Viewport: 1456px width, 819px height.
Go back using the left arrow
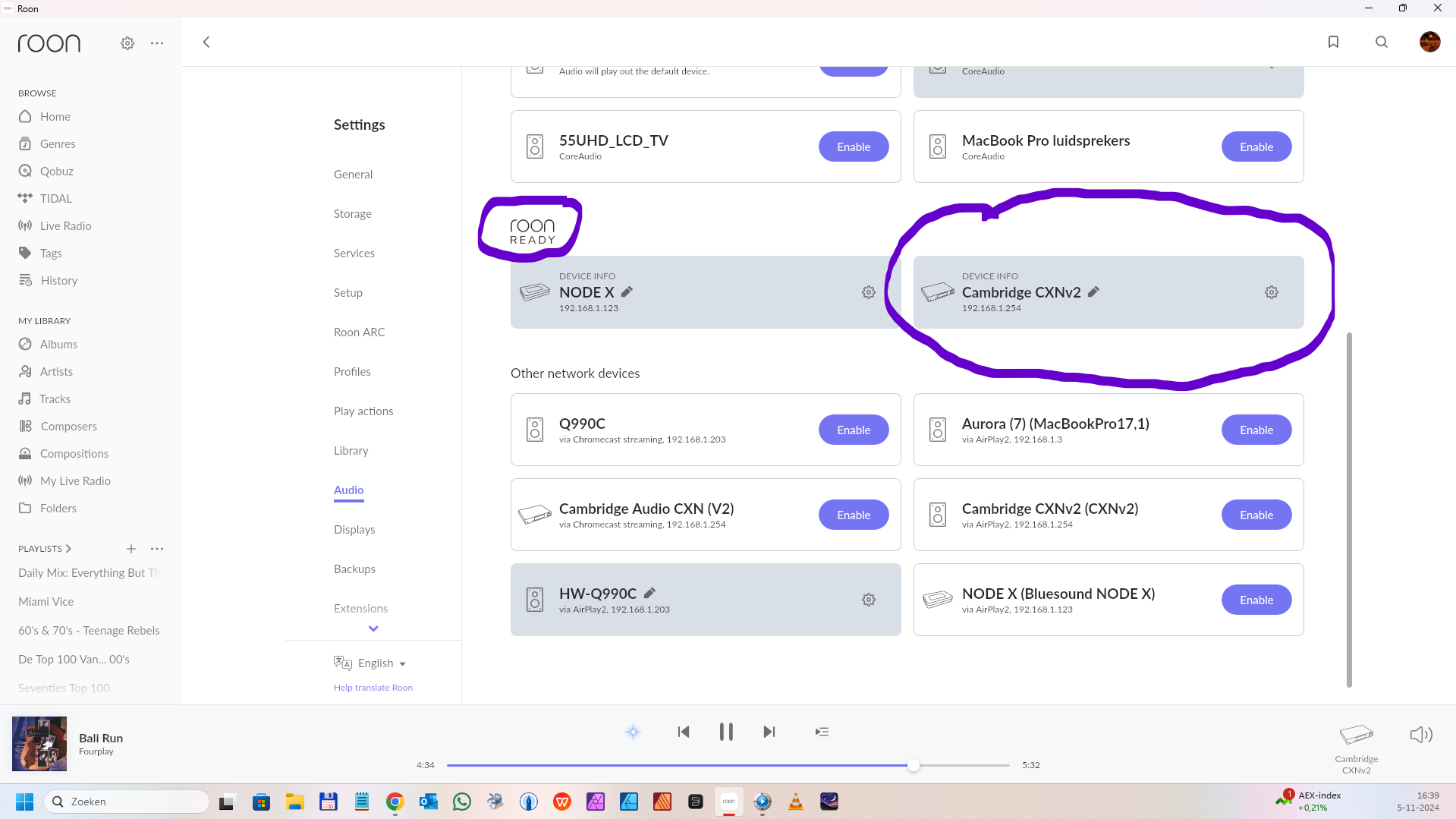coord(206,42)
